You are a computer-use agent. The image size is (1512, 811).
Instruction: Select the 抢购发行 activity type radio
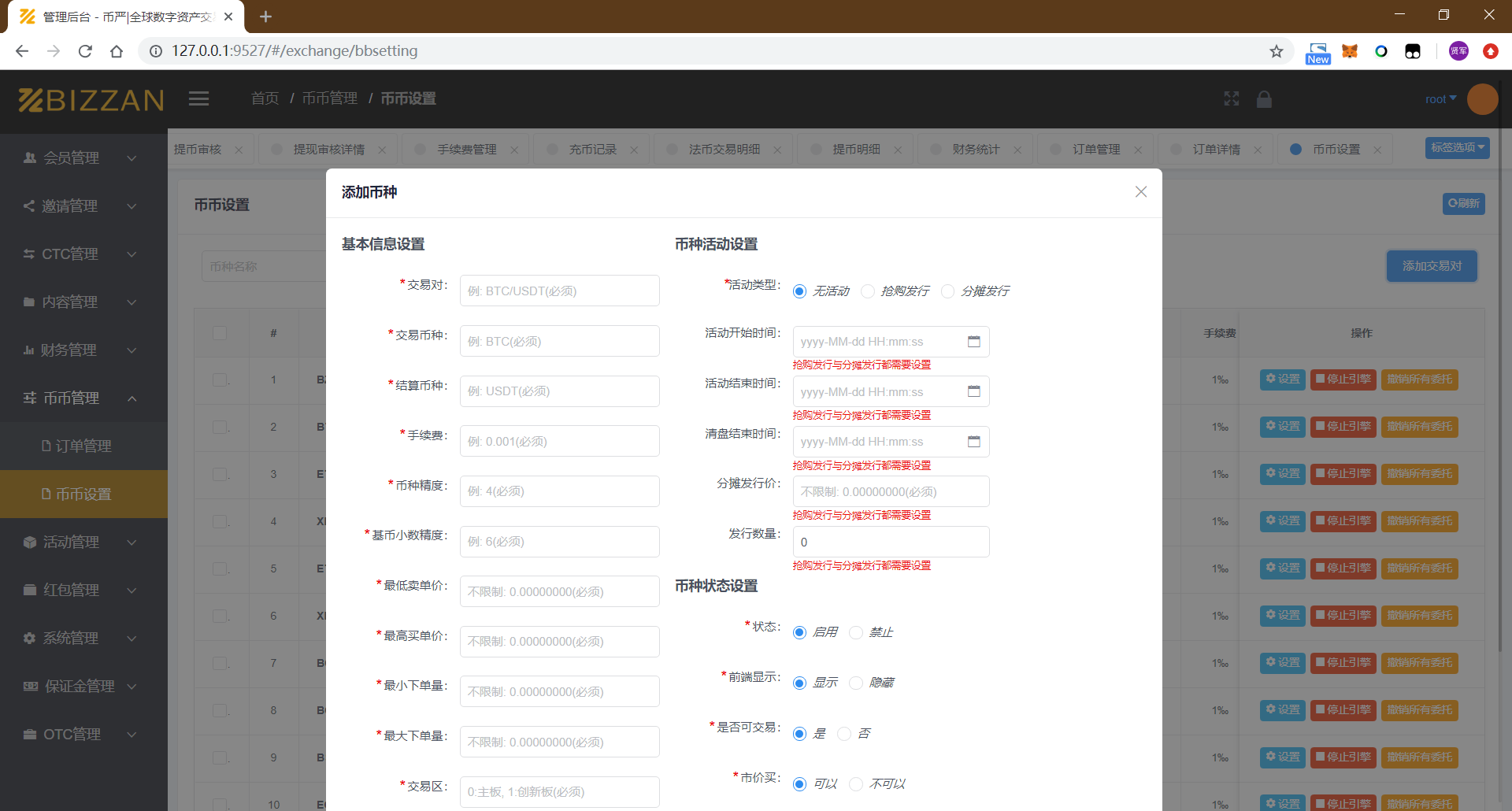(x=869, y=291)
